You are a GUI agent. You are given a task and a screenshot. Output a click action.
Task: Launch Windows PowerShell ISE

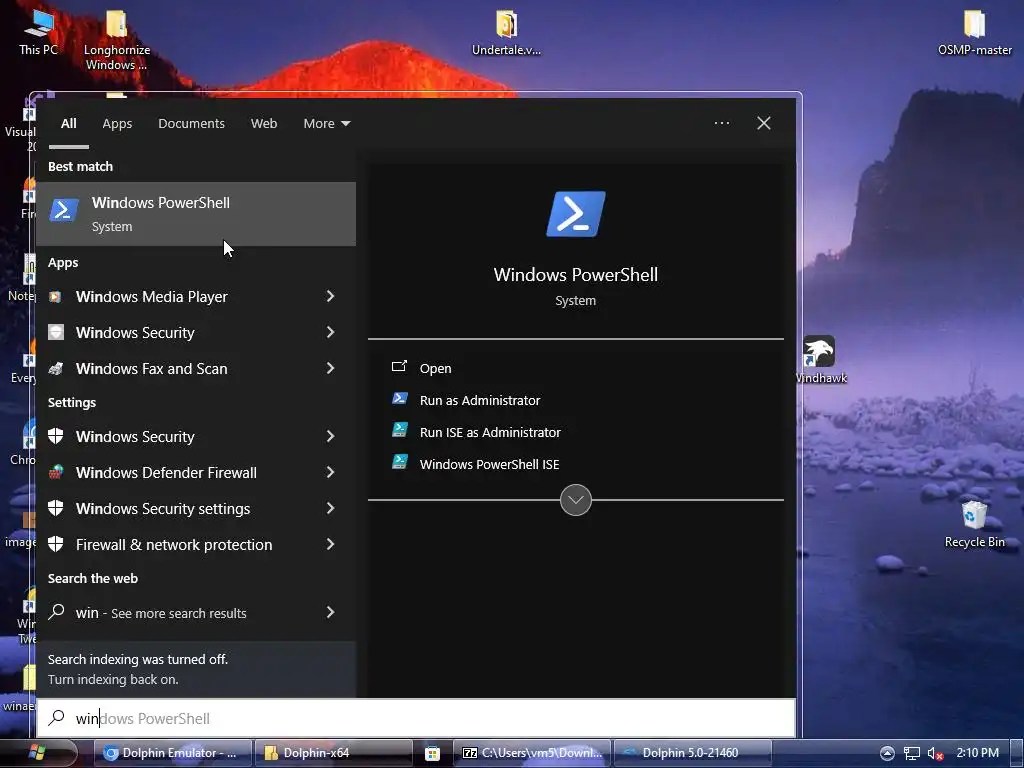coord(489,464)
